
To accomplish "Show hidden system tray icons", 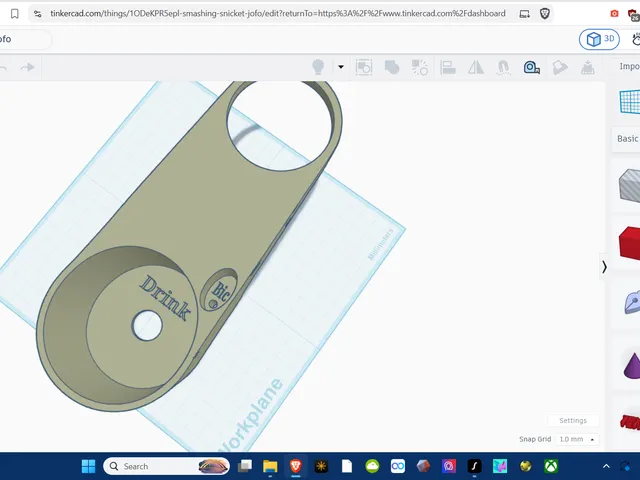I will [606, 466].
